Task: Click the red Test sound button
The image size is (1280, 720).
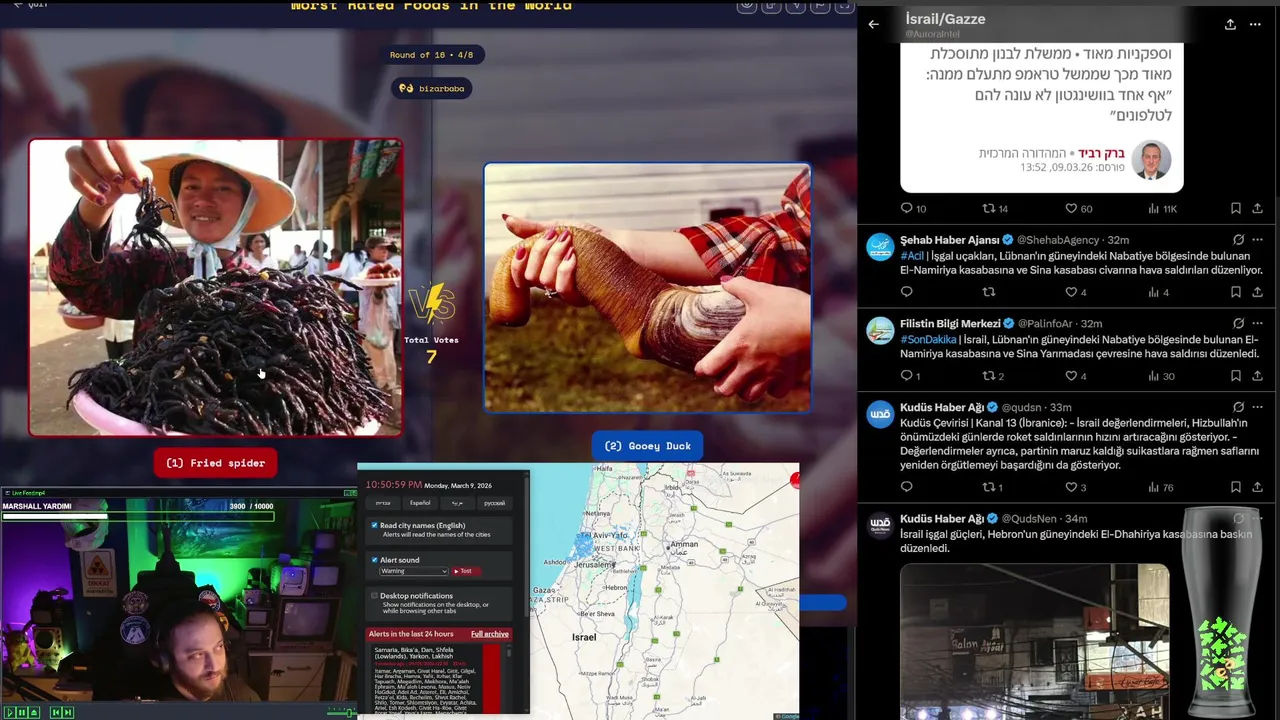Action: pyautogui.click(x=466, y=571)
